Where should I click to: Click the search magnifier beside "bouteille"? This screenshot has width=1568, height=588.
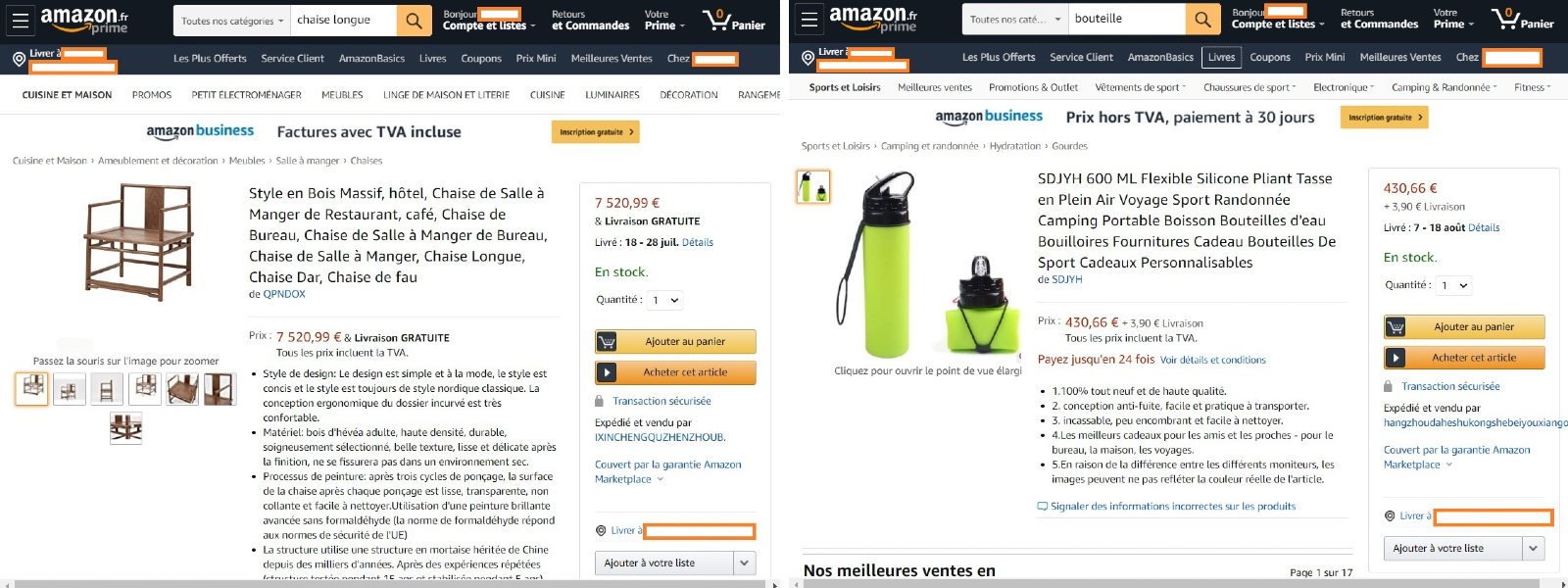[1201, 19]
